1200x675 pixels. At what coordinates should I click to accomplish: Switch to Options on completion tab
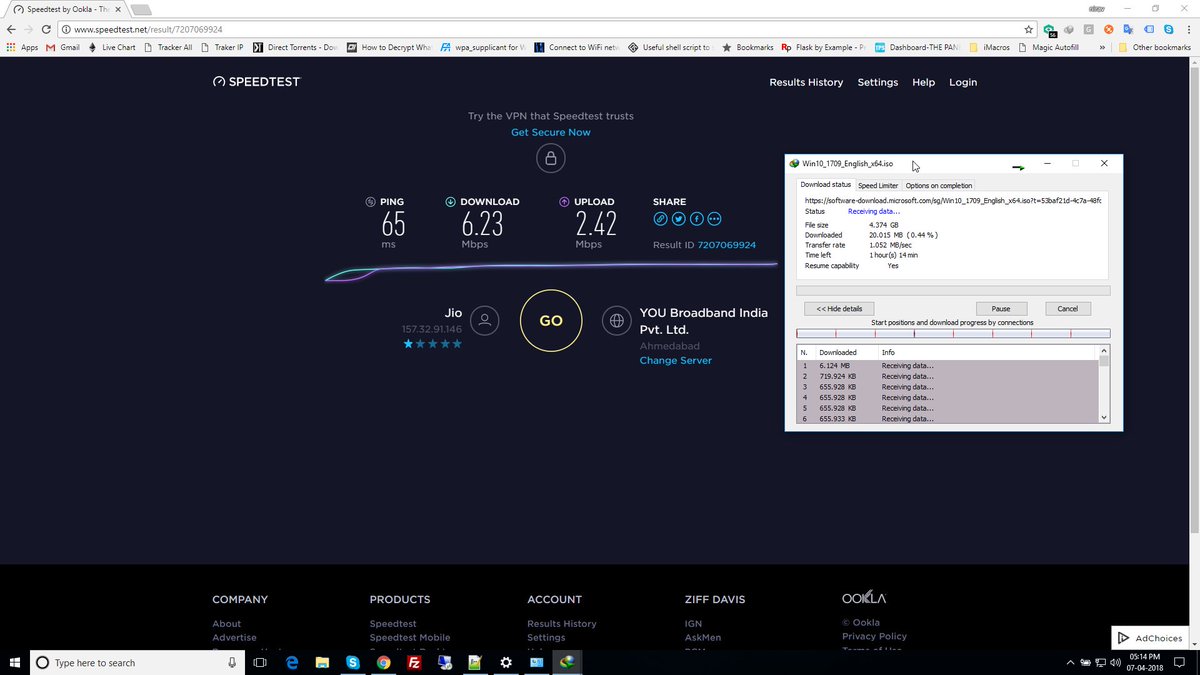938,185
